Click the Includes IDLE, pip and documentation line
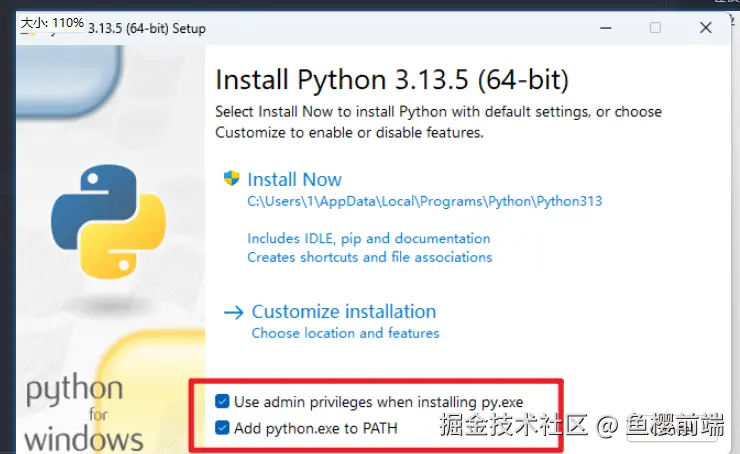The width and height of the screenshot is (740, 454). (368, 239)
